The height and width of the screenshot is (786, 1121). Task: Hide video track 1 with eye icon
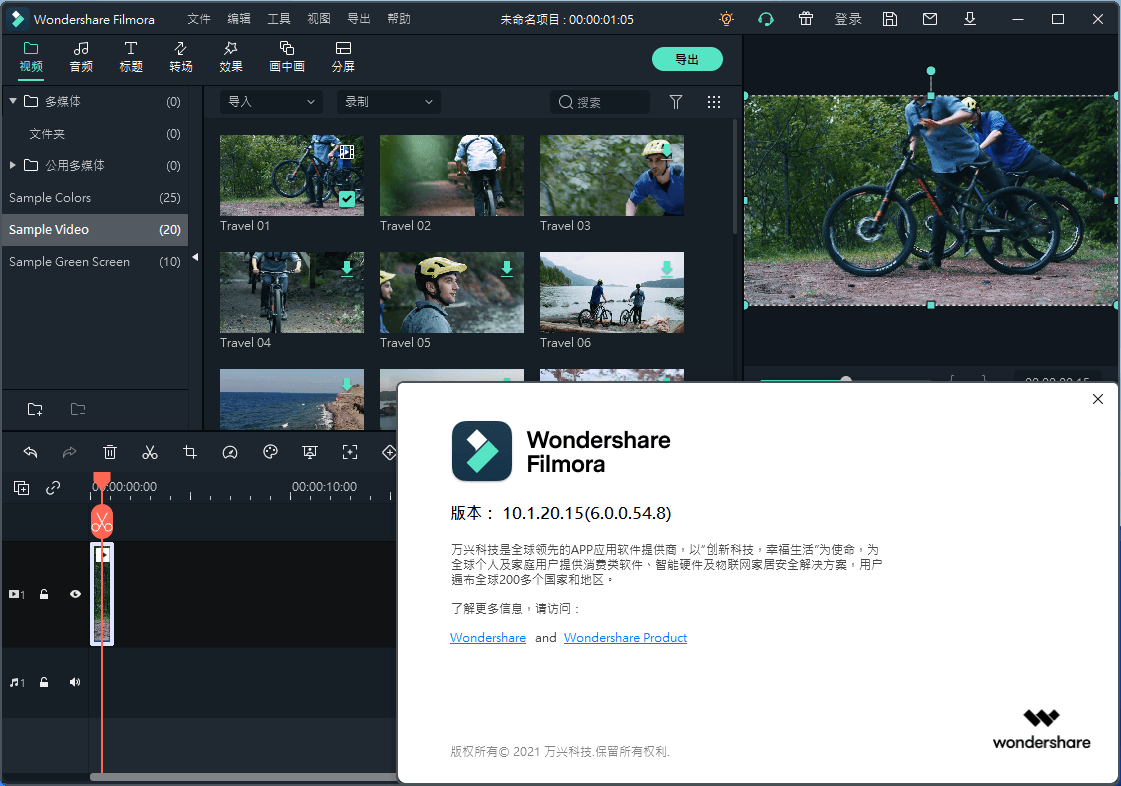(x=75, y=594)
